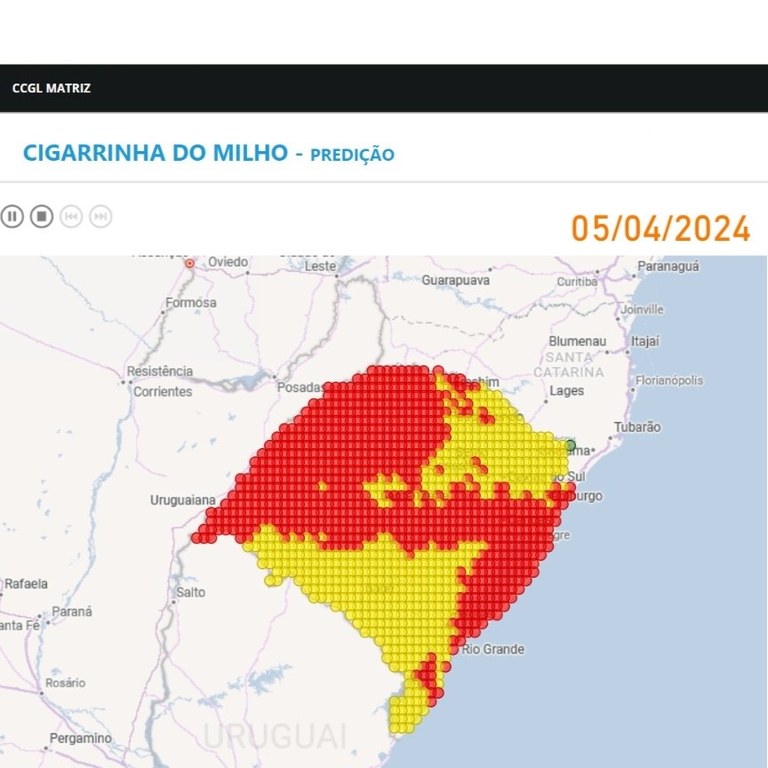Click the 05/04/2024 date display
This screenshot has width=768, height=768.
(660, 228)
